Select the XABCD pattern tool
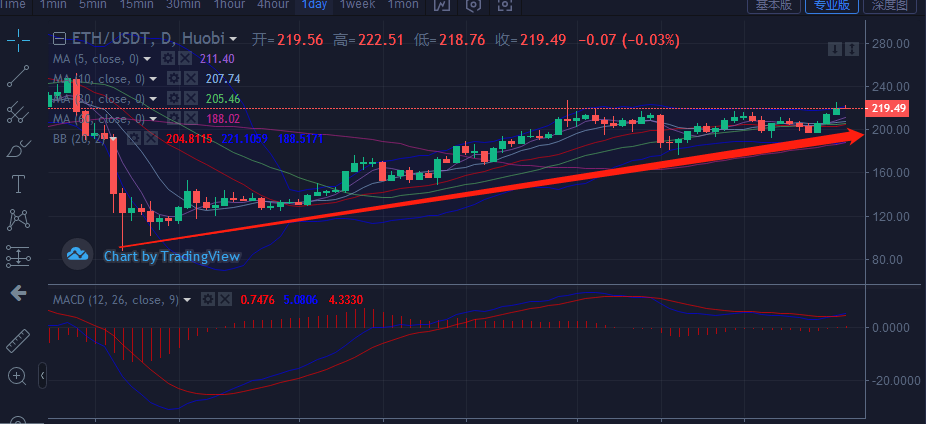This screenshot has height=424, width=926. tap(18, 220)
